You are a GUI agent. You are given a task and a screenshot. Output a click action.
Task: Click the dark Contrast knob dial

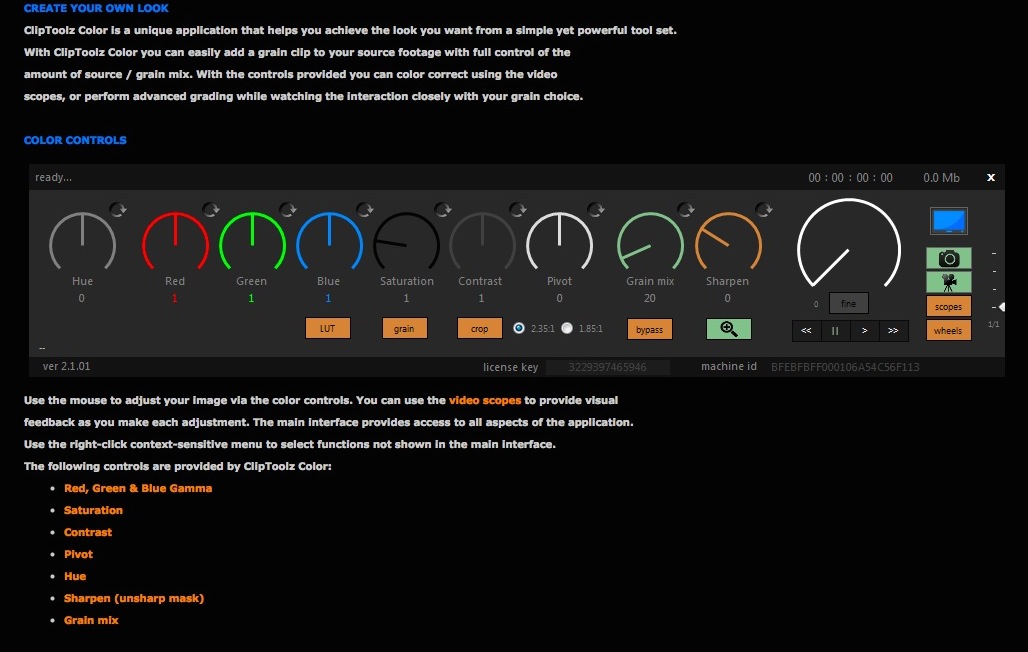point(483,241)
